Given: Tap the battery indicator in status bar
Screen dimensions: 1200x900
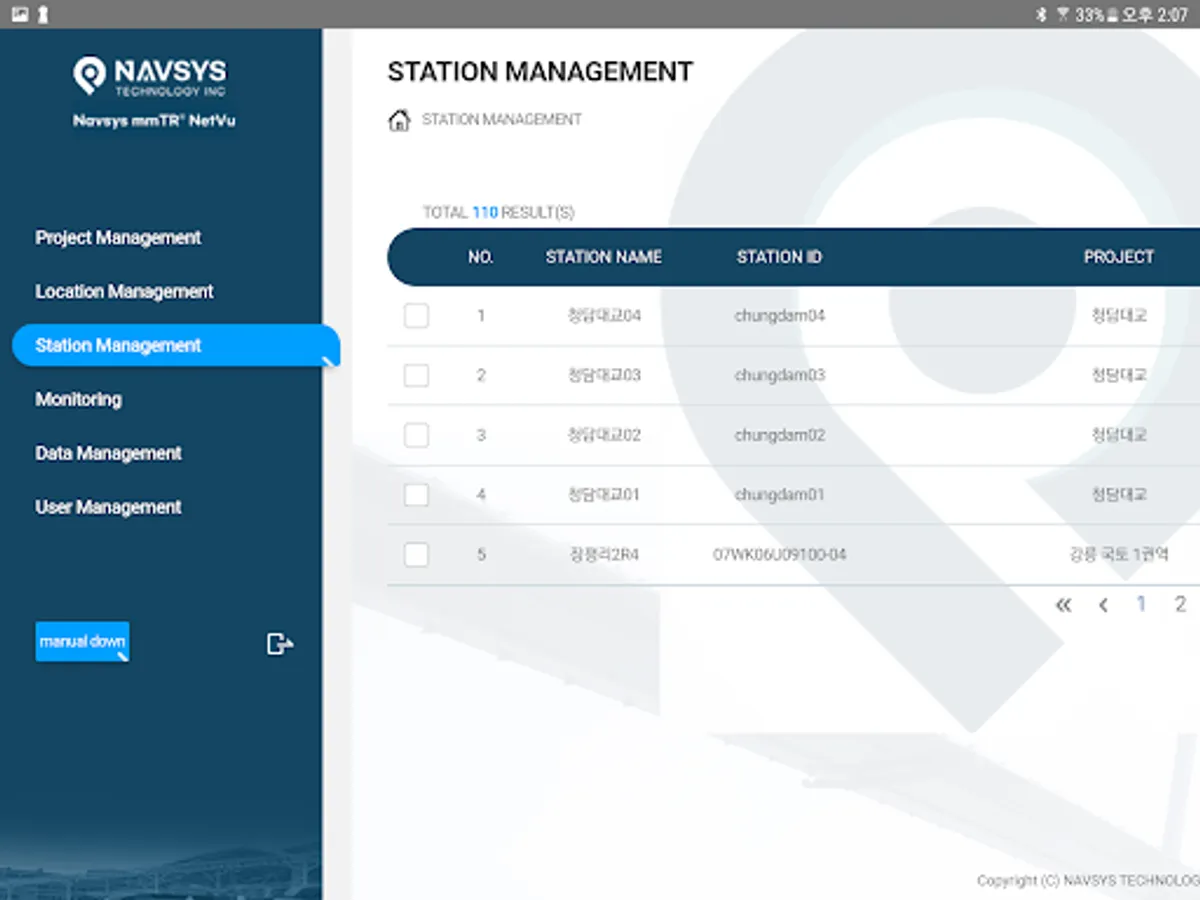Looking at the screenshot, I should pyautogui.click(x=1112, y=15).
